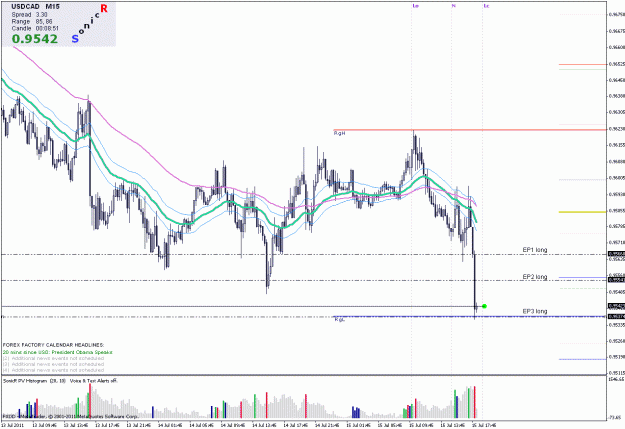Select the purple Lc session marker at top
The width and height of the screenshot is (625, 429).
486,6
